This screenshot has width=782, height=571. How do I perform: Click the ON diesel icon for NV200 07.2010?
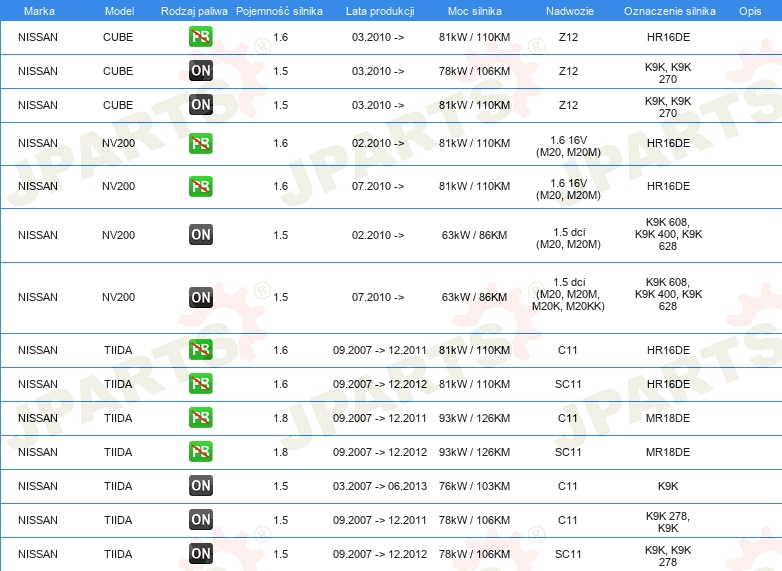(x=200, y=297)
